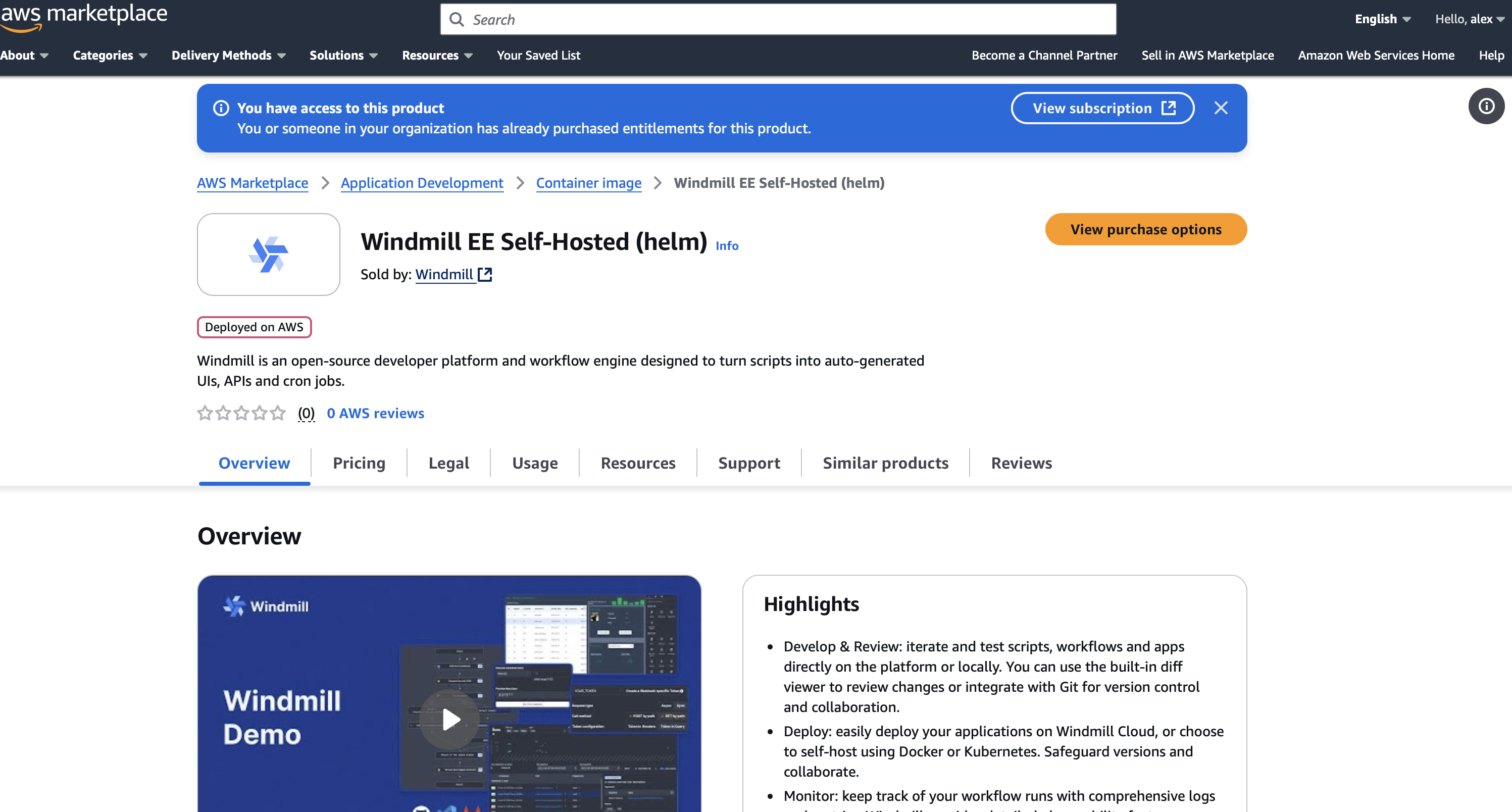Go to Your Saved List
This screenshot has height=812, width=1512.
pyautogui.click(x=538, y=55)
